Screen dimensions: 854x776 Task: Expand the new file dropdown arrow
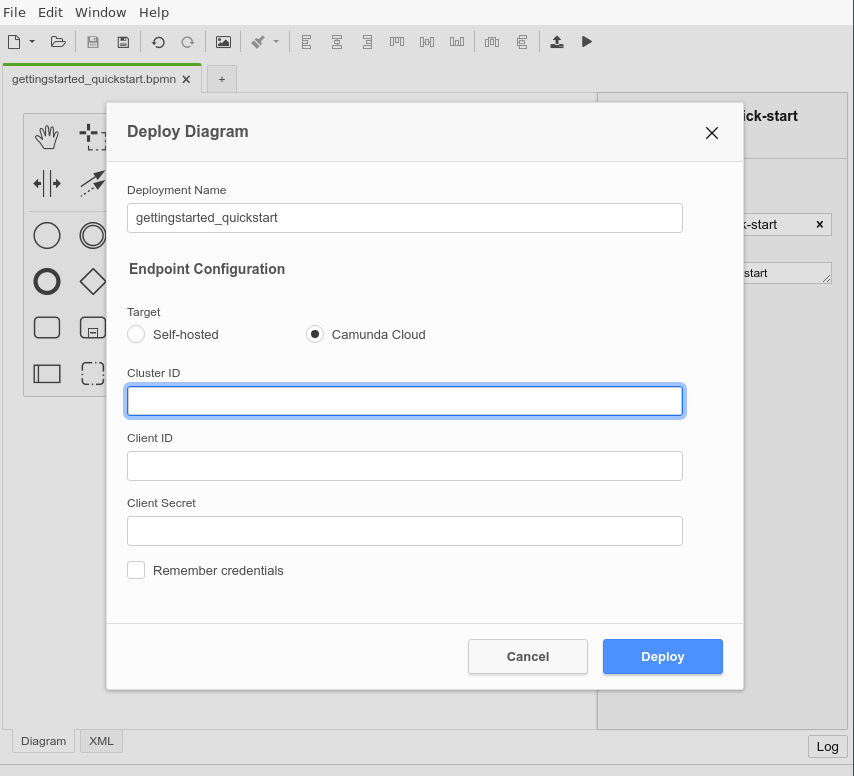tap(32, 42)
